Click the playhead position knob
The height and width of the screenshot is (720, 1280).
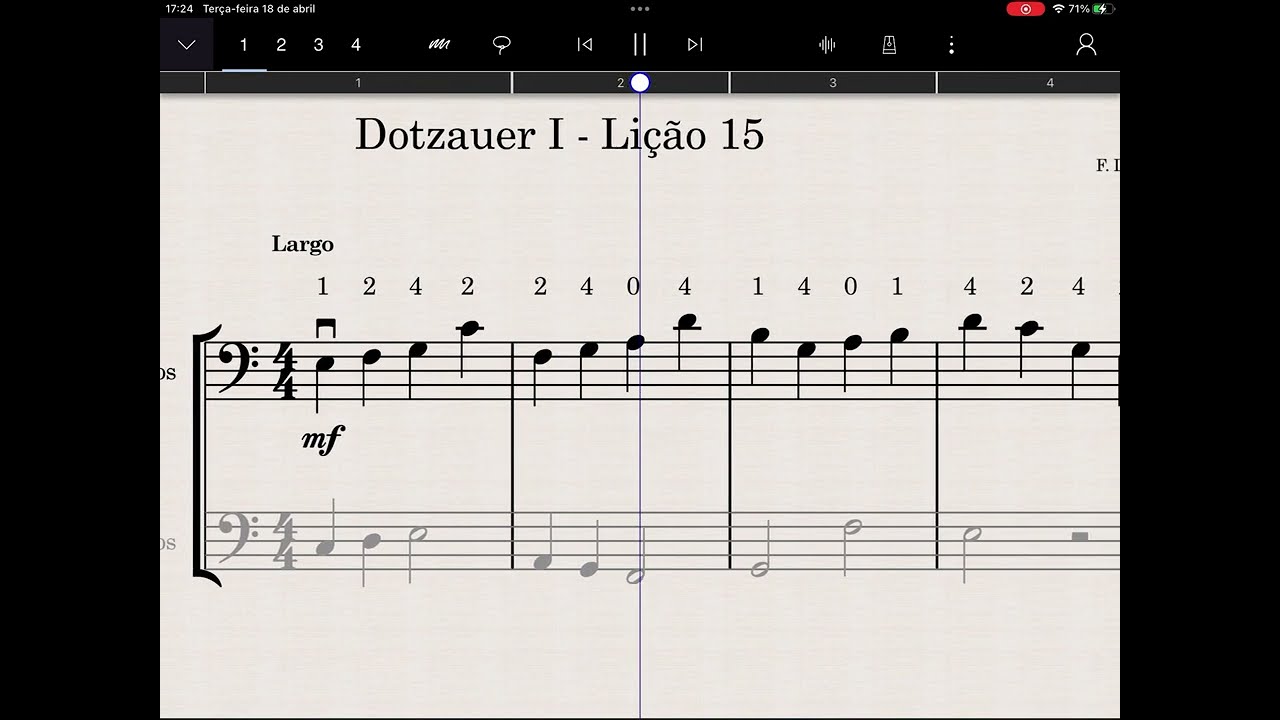point(640,83)
